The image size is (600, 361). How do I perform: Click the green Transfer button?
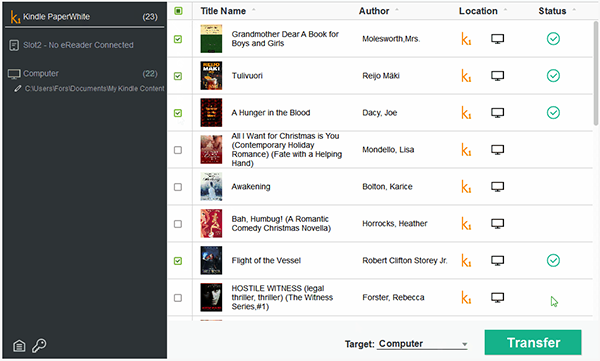click(533, 342)
